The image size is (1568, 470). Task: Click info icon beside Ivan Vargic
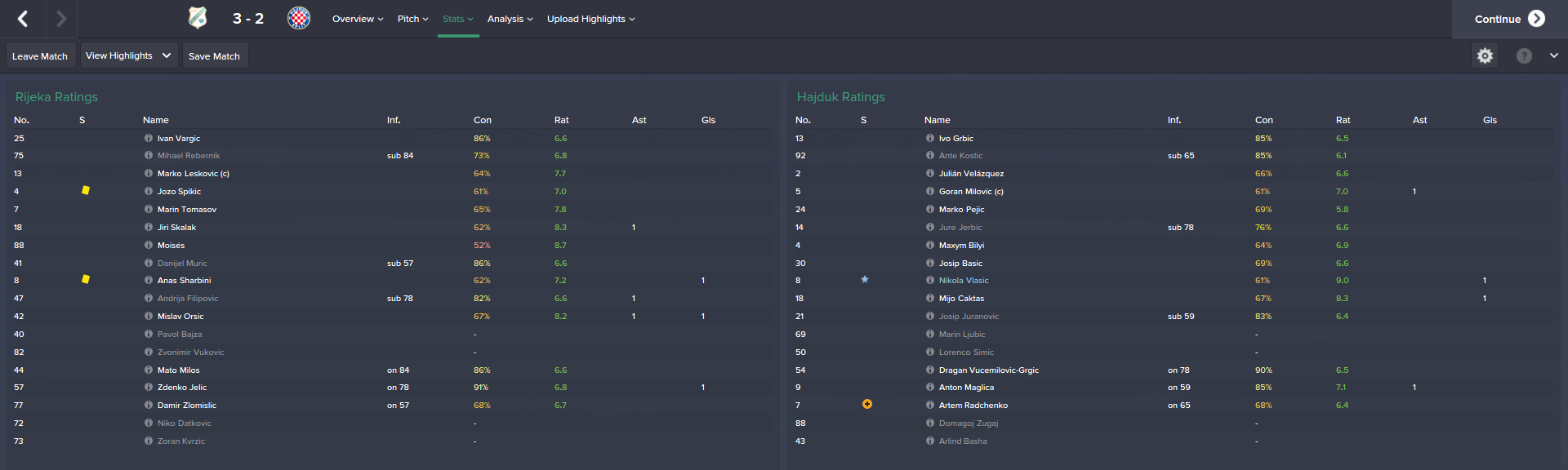tap(149, 138)
